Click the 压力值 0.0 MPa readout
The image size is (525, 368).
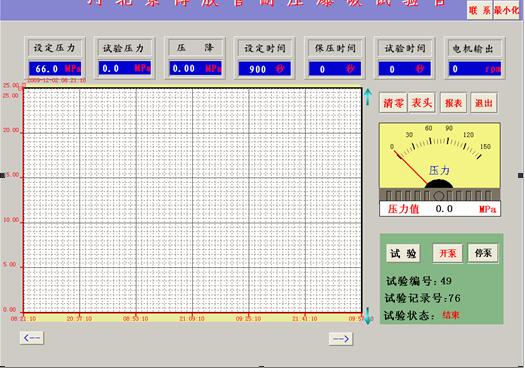tap(440, 209)
